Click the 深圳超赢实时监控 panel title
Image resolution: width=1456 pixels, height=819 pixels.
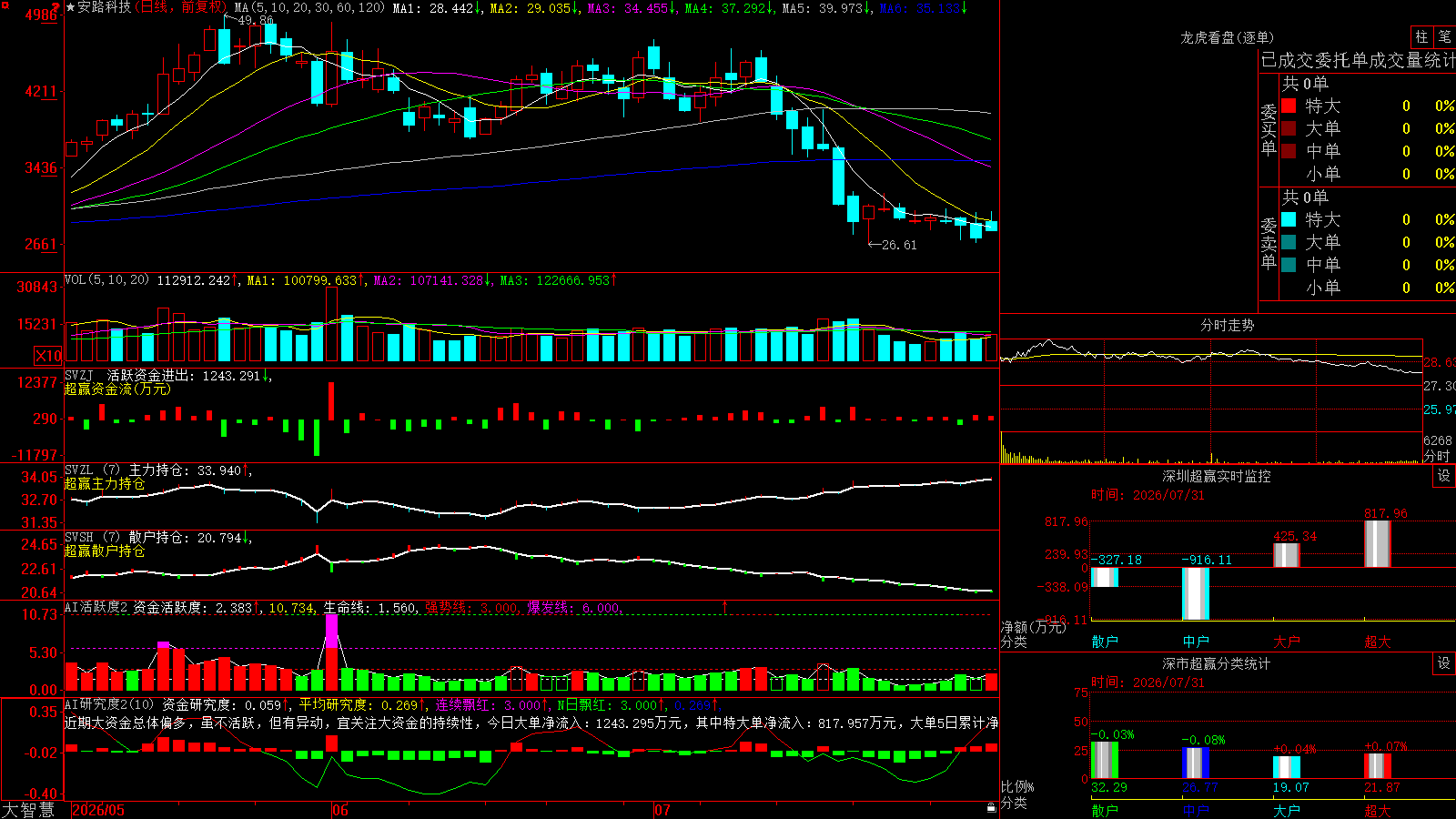coord(1217,476)
